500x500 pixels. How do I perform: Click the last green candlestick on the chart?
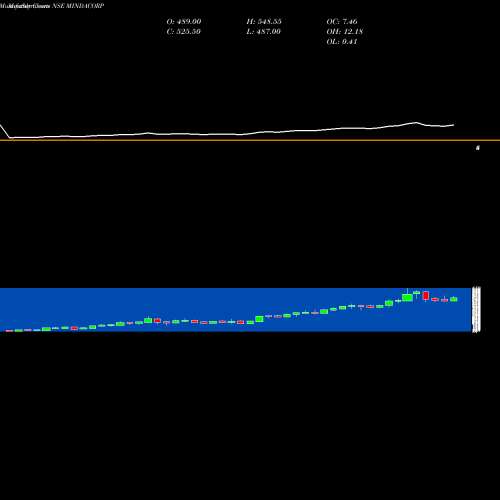point(454,299)
